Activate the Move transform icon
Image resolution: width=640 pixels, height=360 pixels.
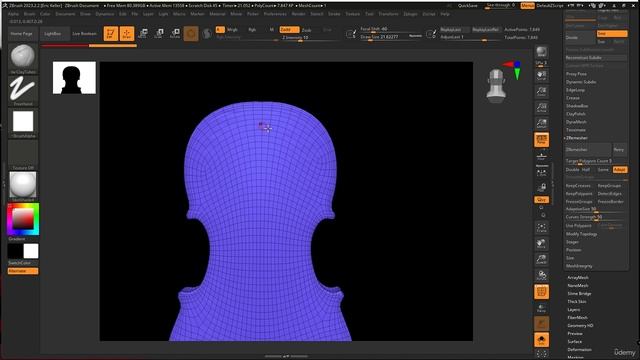[x=143, y=33]
